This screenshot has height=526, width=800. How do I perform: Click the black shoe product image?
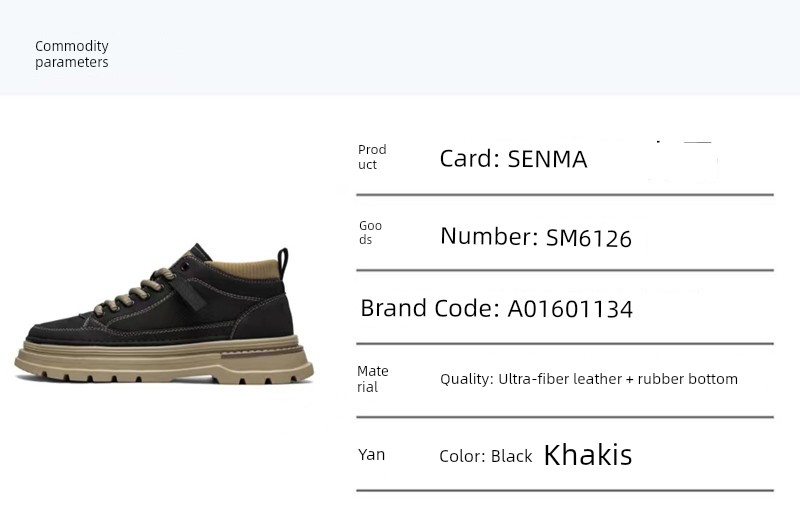coord(164,313)
